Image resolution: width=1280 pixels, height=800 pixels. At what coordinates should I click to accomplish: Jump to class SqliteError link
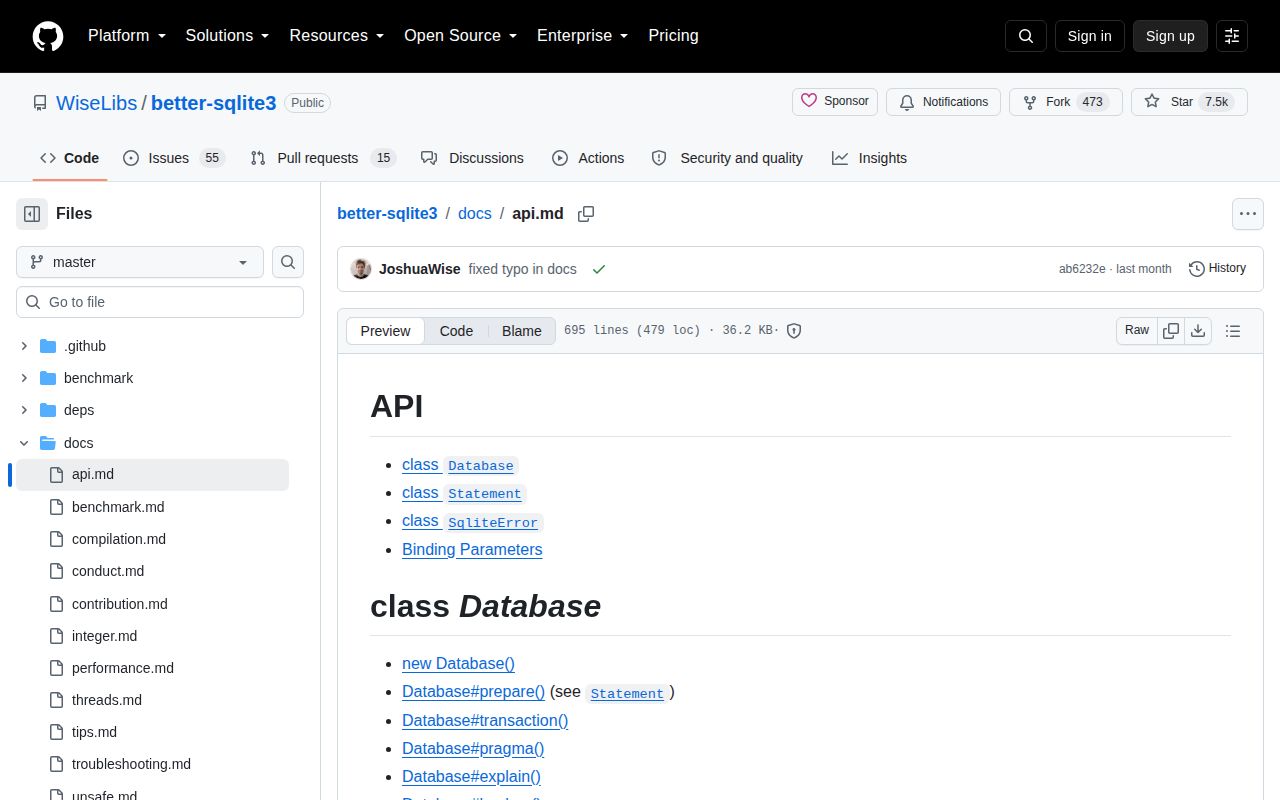pos(472,521)
